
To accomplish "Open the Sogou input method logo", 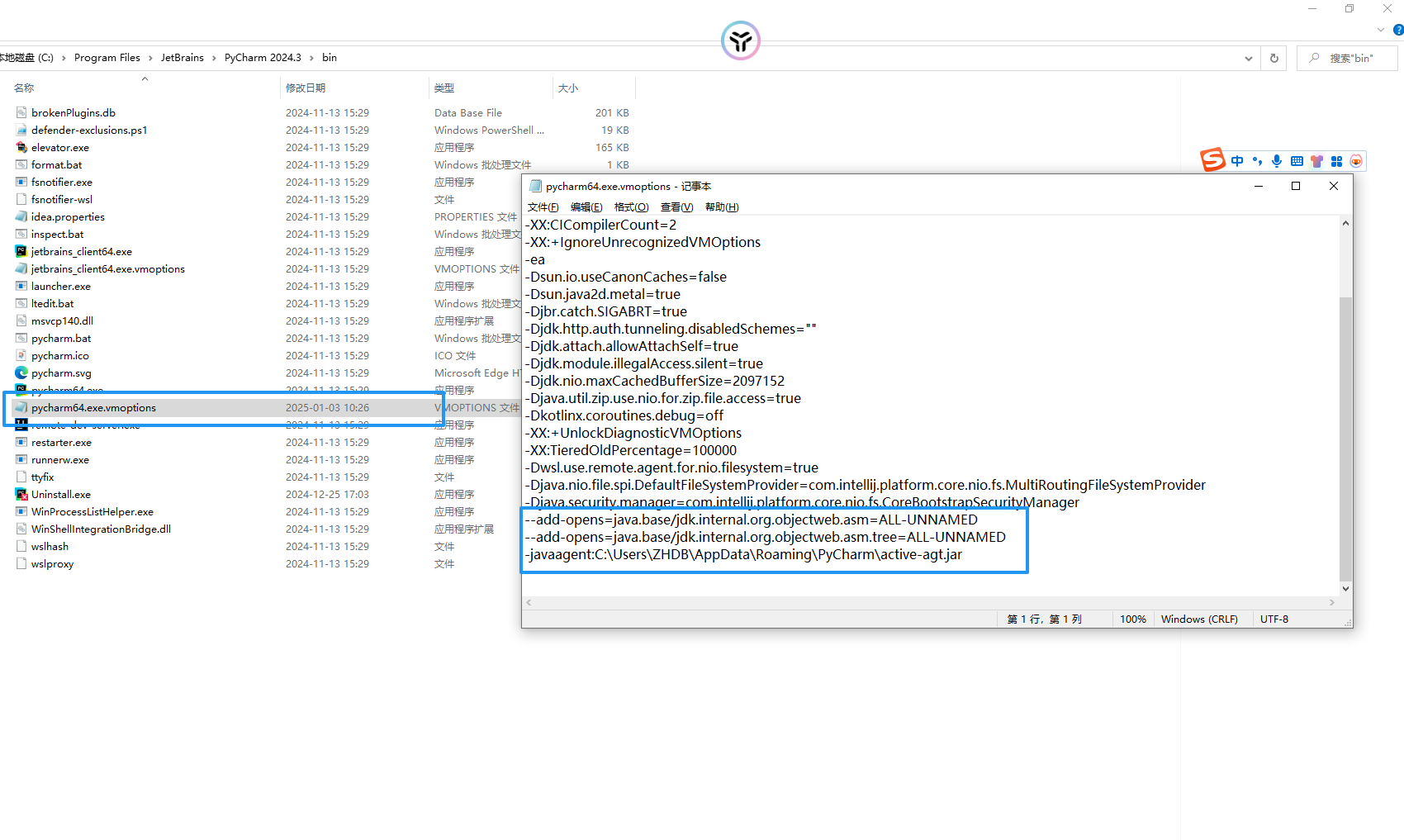I will click(x=1212, y=159).
